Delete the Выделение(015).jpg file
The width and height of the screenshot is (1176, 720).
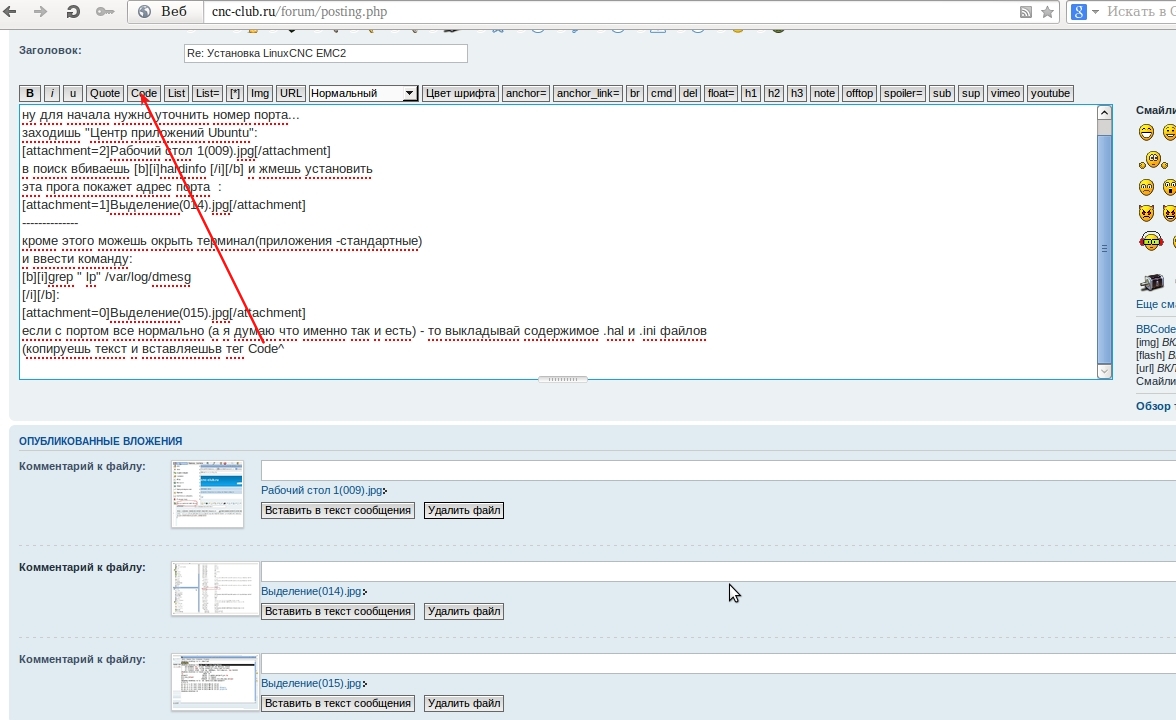click(464, 704)
